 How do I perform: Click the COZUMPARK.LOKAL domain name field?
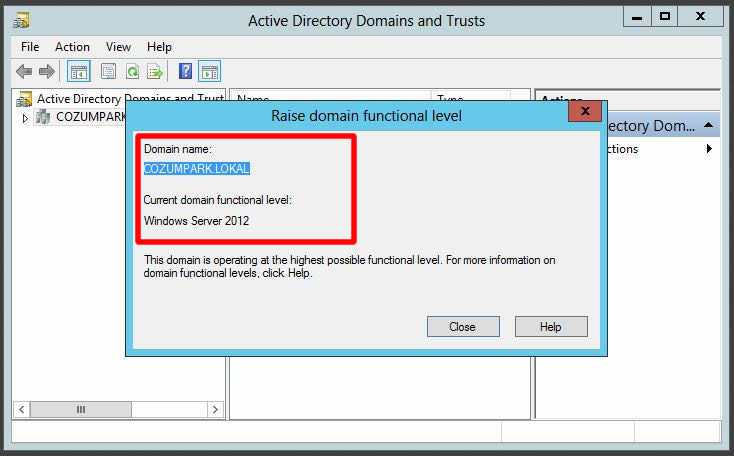(x=197, y=169)
